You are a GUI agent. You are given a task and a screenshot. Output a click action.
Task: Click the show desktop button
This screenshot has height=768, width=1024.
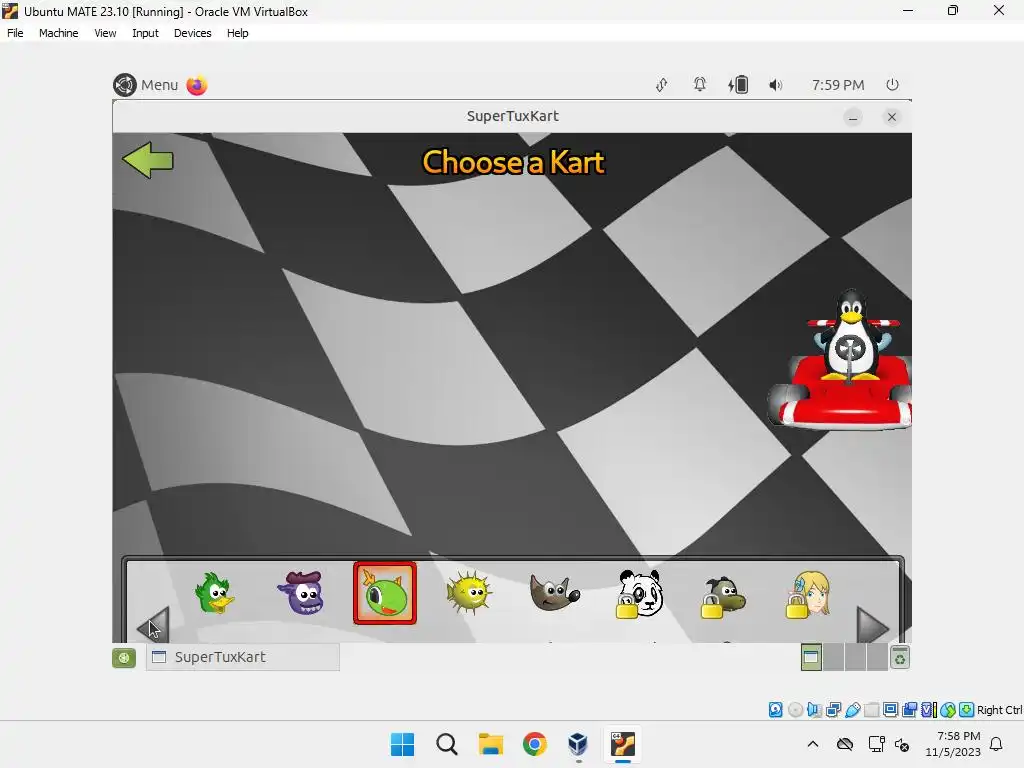click(x=123, y=658)
